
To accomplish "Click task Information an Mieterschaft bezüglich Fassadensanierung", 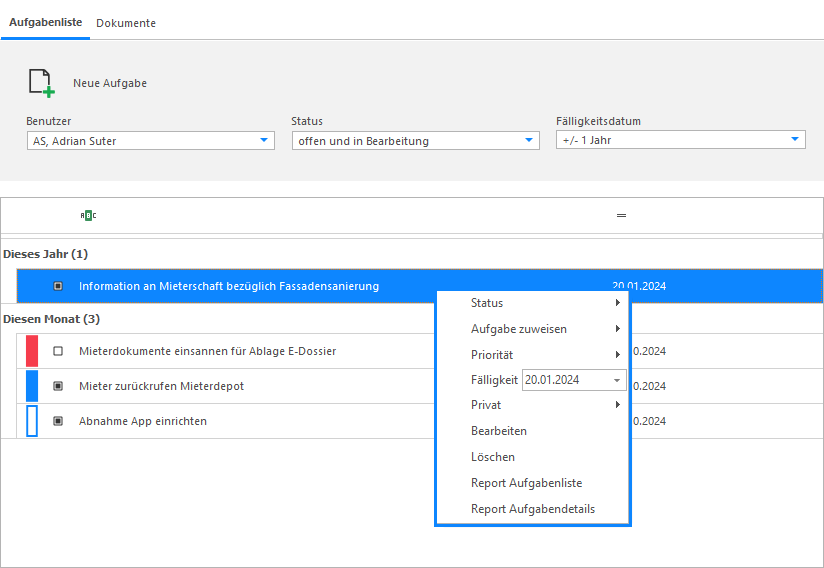I will [x=229, y=286].
